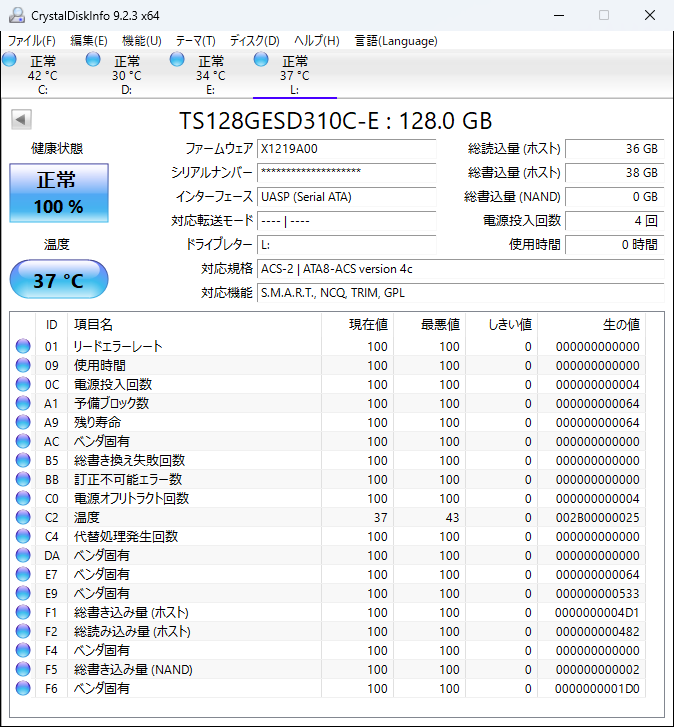Click the masked シリアルナンバー field
The height and width of the screenshot is (727, 674).
coord(346,172)
